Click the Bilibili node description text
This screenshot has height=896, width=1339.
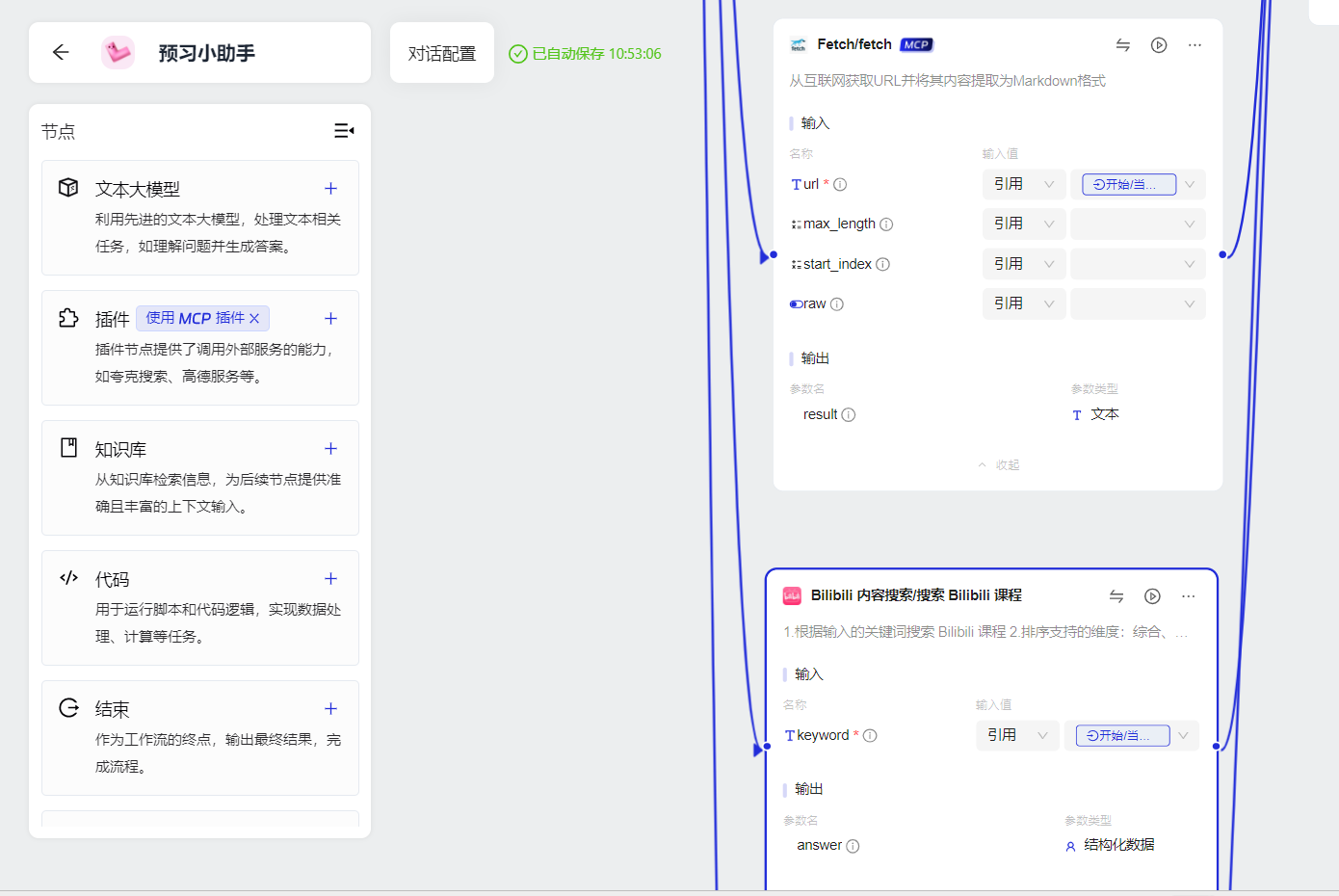985,632
